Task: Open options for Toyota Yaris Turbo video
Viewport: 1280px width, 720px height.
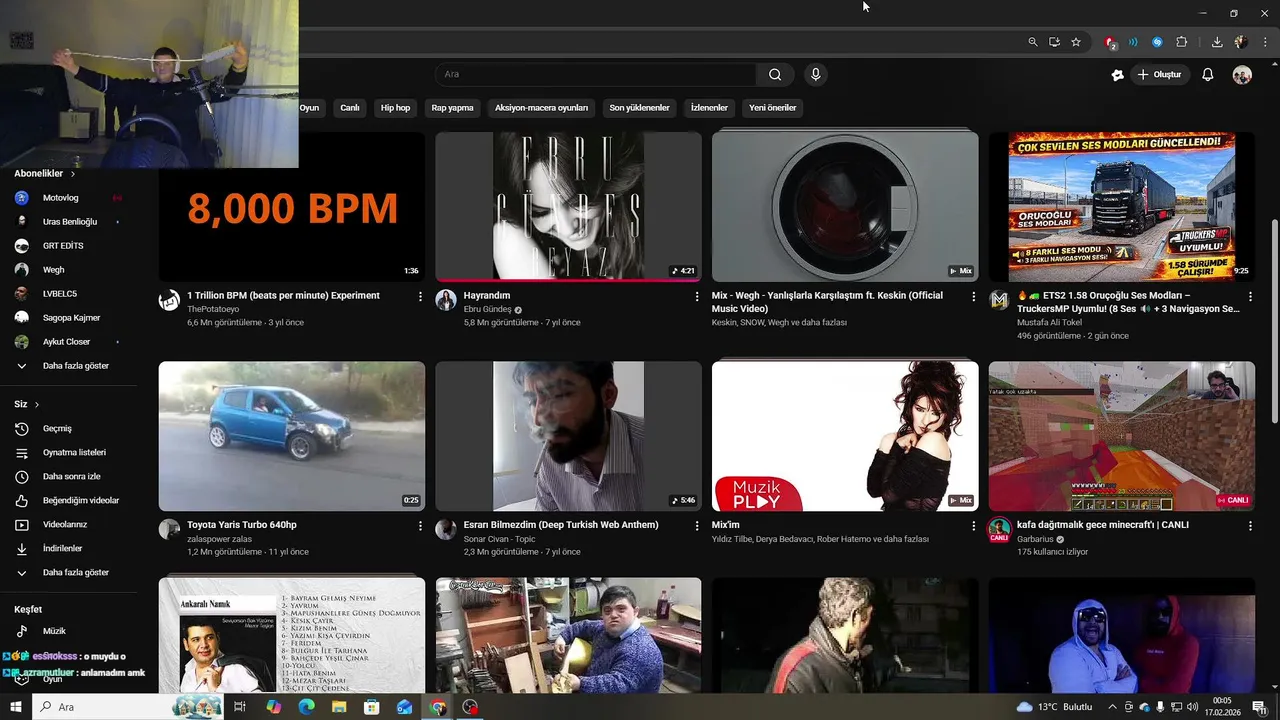Action: [420, 525]
